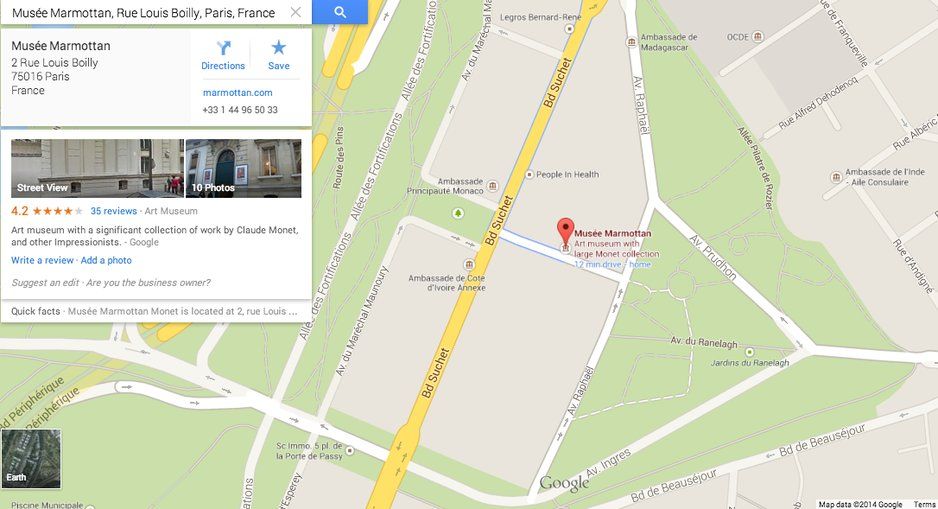
Task: Click the Add a photo link
Action: coord(106,260)
